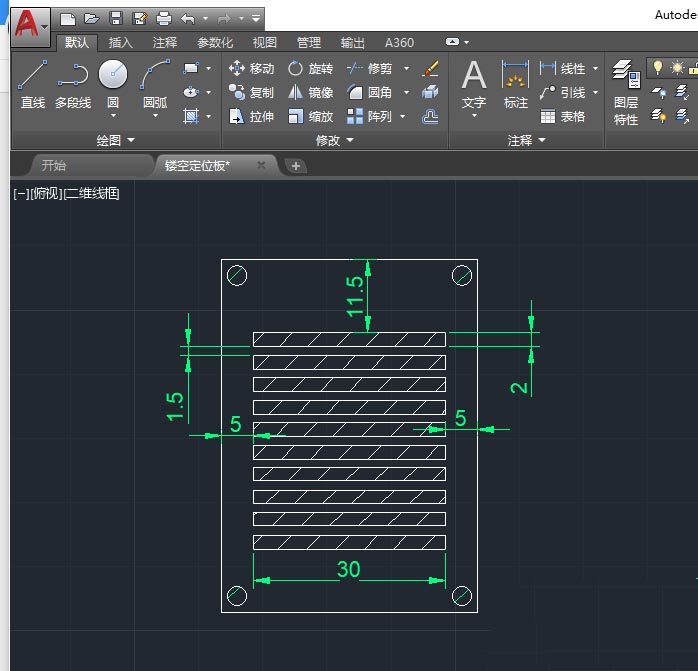The image size is (698, 671).
Task: Switch to the 插入 (Insert) ribbon tab
Action: pyautogui.click(x=120, y=42)
